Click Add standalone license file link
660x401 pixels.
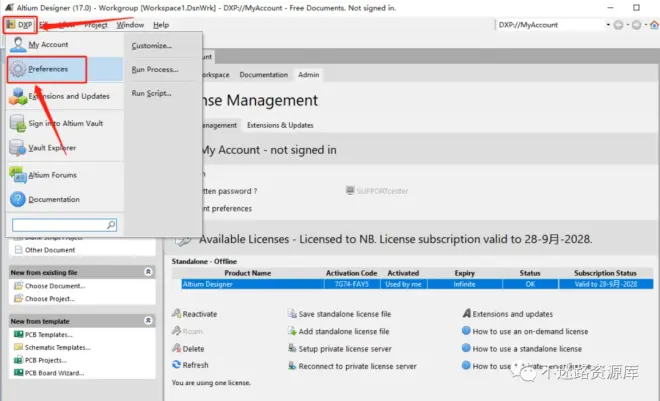pos(344,332)
